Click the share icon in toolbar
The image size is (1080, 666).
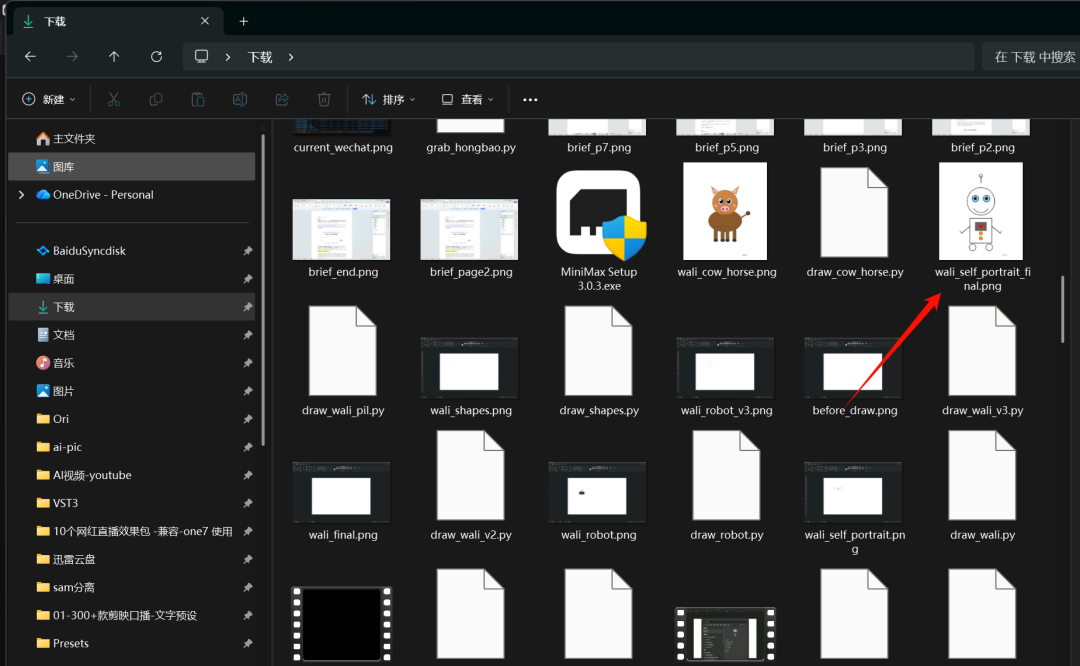click(282, 99)
